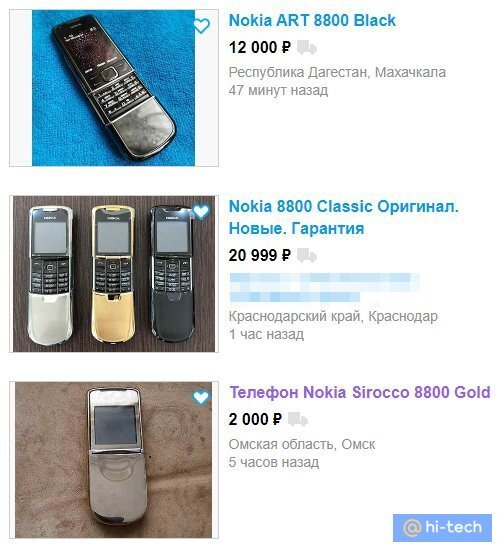The image size is (502, 552).
Task: Open Nokia 8800 Classic Оригинал listing title
Action: point(344,217)
